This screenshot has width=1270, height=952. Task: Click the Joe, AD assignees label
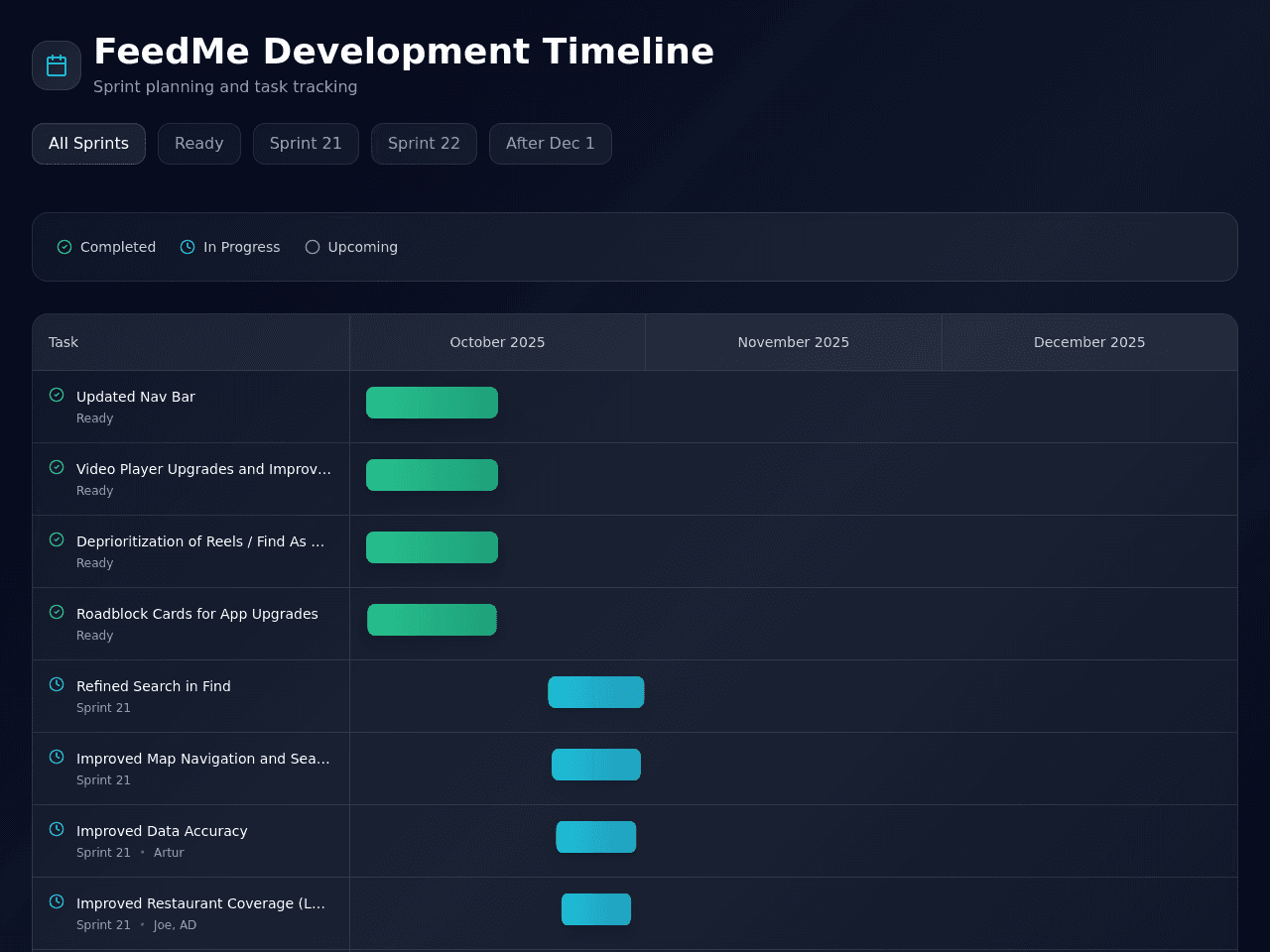(x=175, y=925)
